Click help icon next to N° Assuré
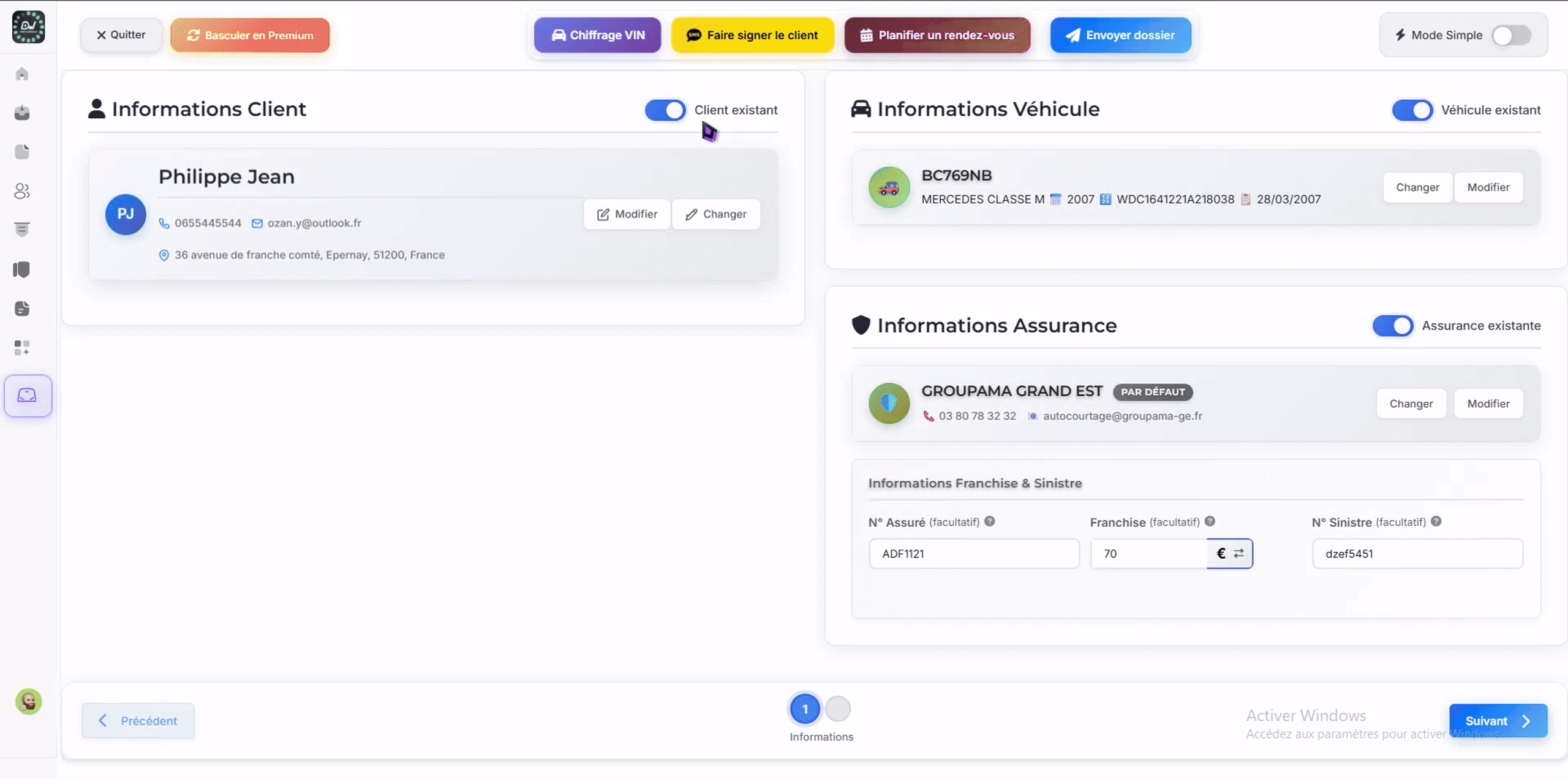Viewport: 1568px width, 779px height. click(x=990, y=521)
